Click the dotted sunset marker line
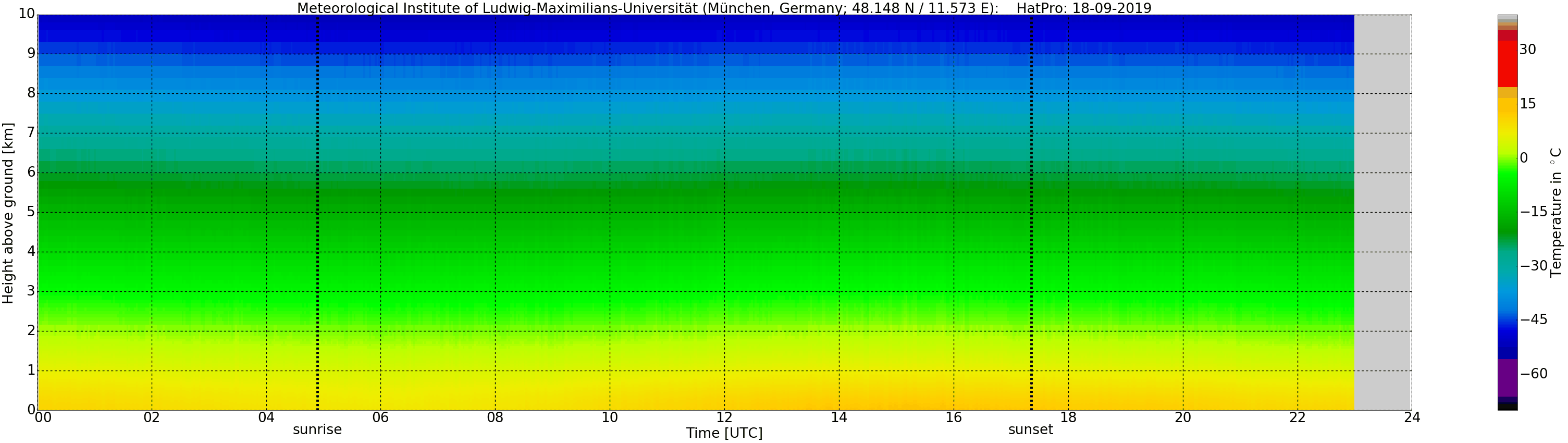Image resolution: width=1568 pixels, height=443 pixels. [1031, 213]
